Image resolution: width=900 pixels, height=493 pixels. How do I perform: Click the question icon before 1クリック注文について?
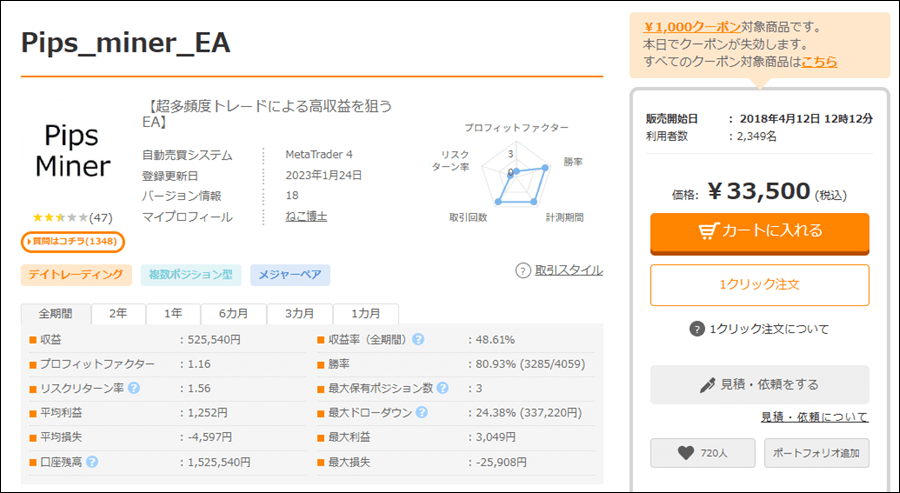(x=697, y=329)
